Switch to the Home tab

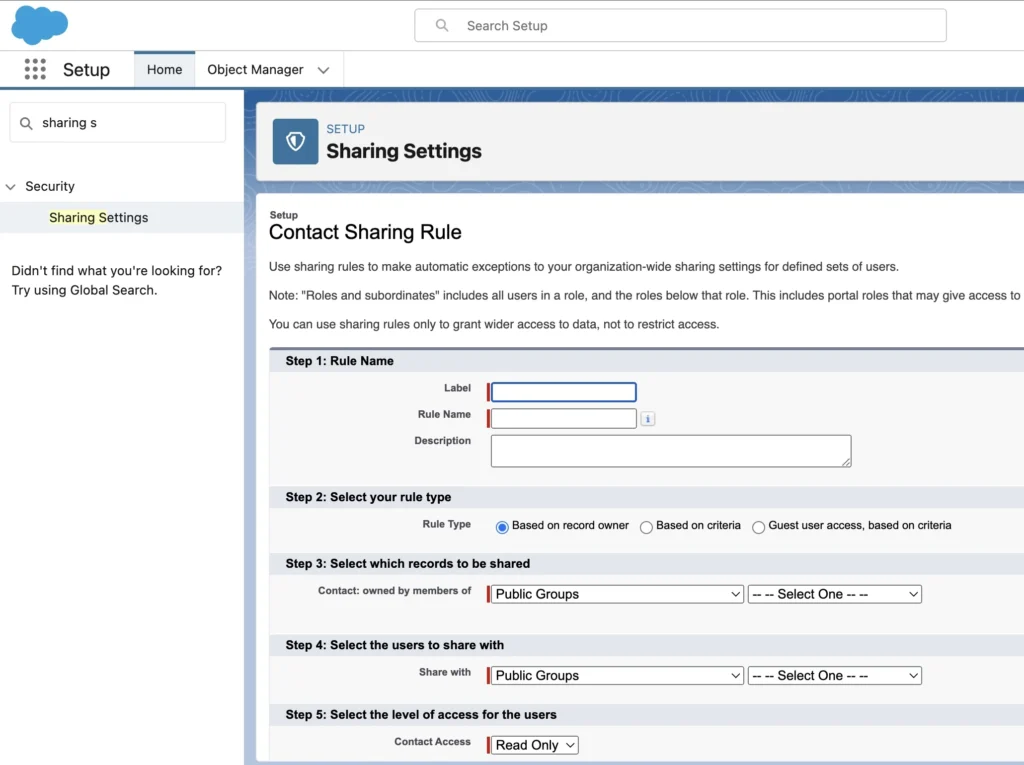(163, 69)
